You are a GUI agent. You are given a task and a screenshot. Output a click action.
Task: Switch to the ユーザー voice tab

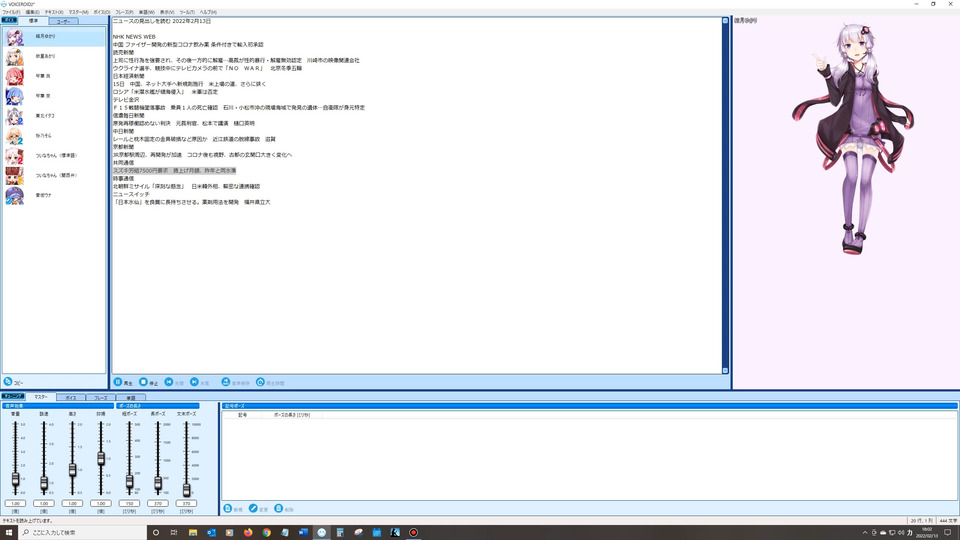pyautogui.click(x=63, y=21)
